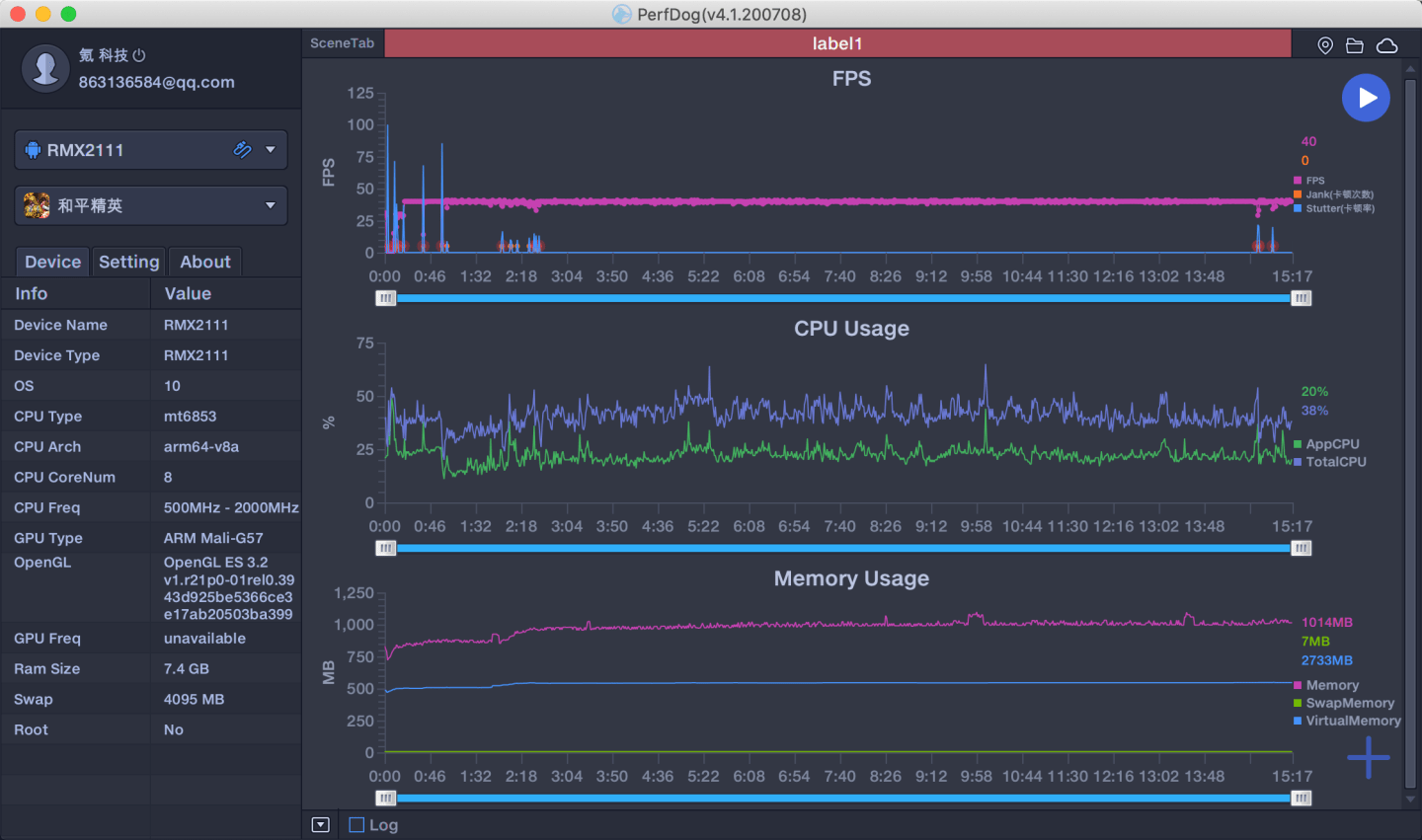Select the Device tab

coord(52,262)
